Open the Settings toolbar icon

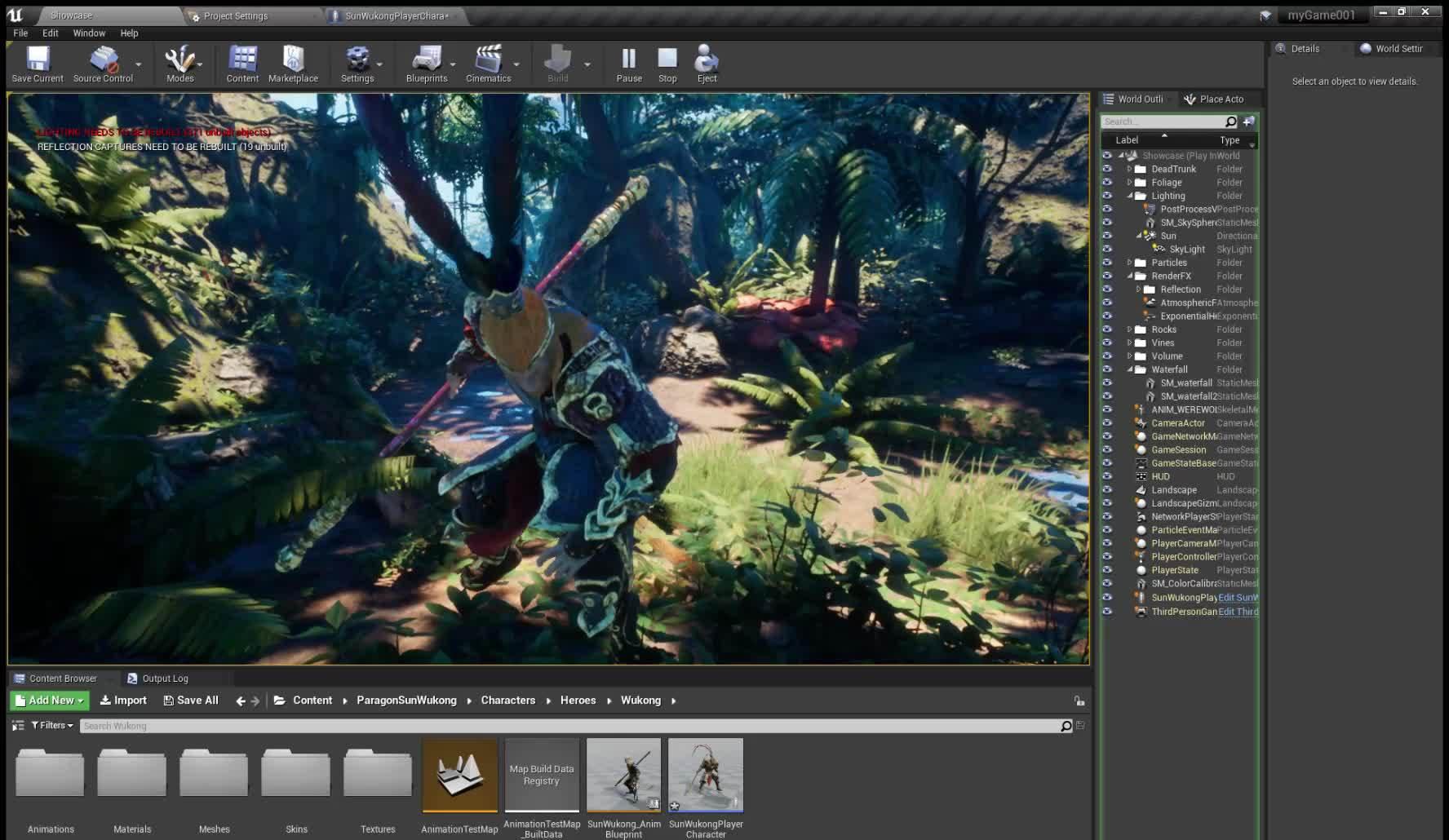(x=357, y=64)
